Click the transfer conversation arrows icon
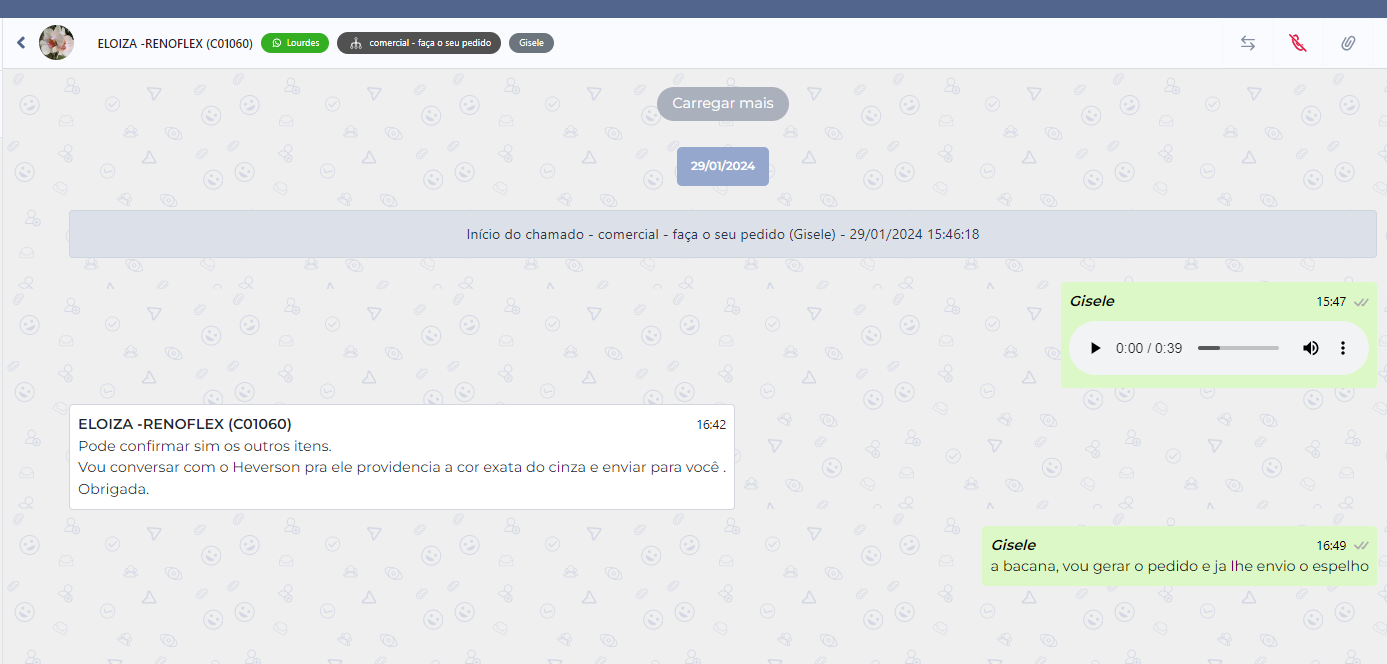The height and width of the screenshot is (664, 1387). coord(1248,43)
